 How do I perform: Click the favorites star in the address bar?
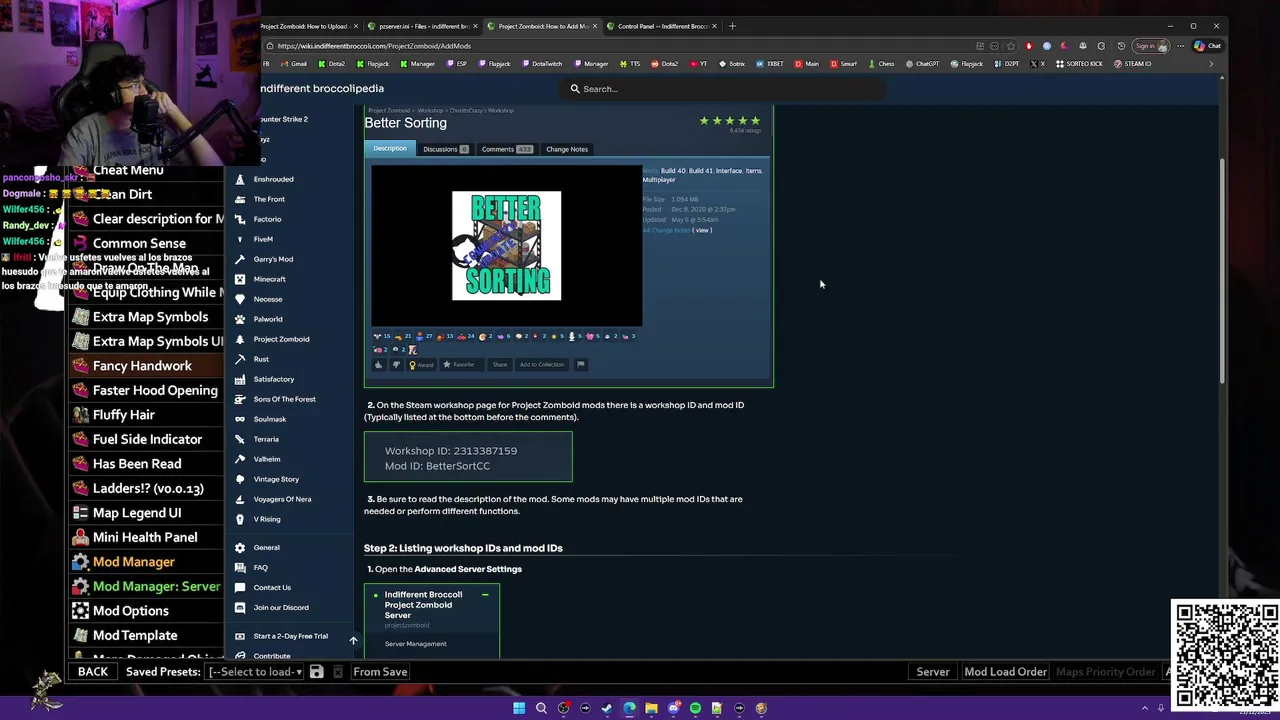coord(1011,46)
